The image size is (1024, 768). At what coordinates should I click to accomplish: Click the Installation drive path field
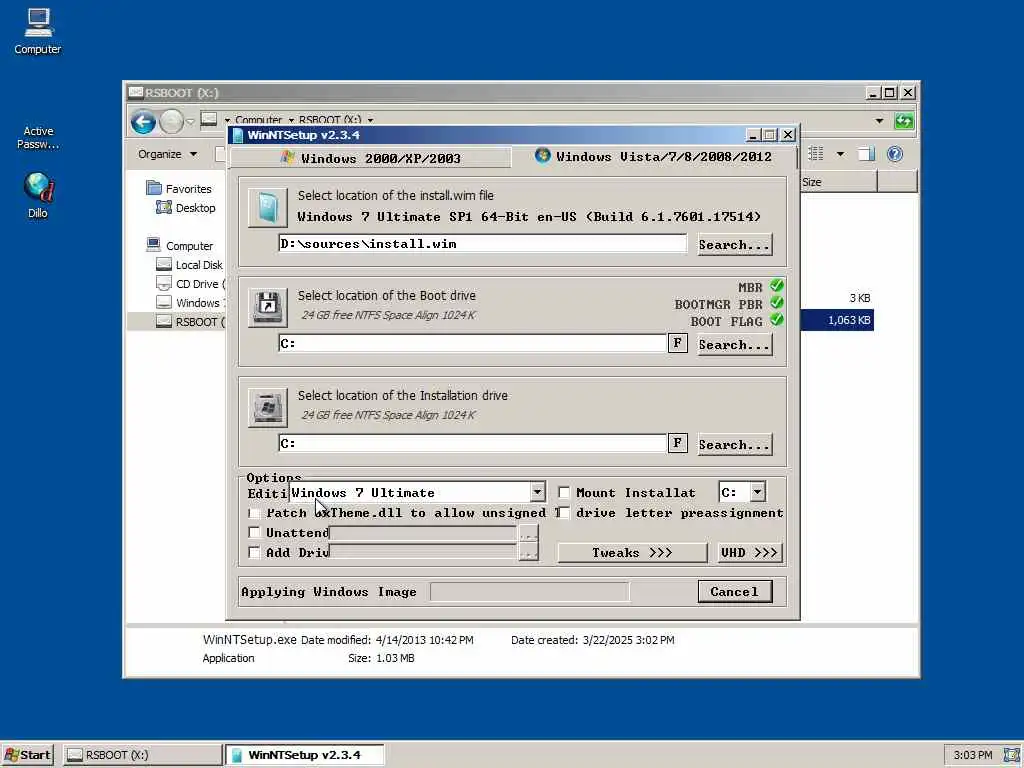pyautogui.click(x=473, y=443)
